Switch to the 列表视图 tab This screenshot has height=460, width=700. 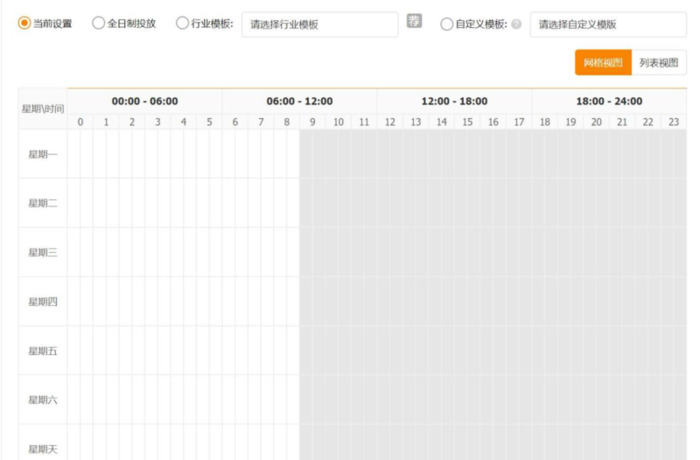[x=659, y=63]
